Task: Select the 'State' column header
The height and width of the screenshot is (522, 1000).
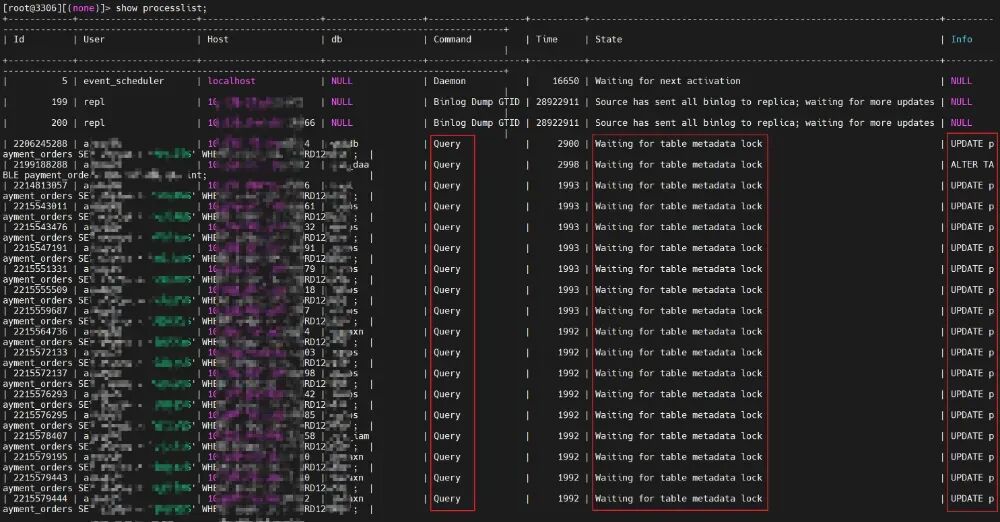Action: pyautogui.click(x=608, y=40)
